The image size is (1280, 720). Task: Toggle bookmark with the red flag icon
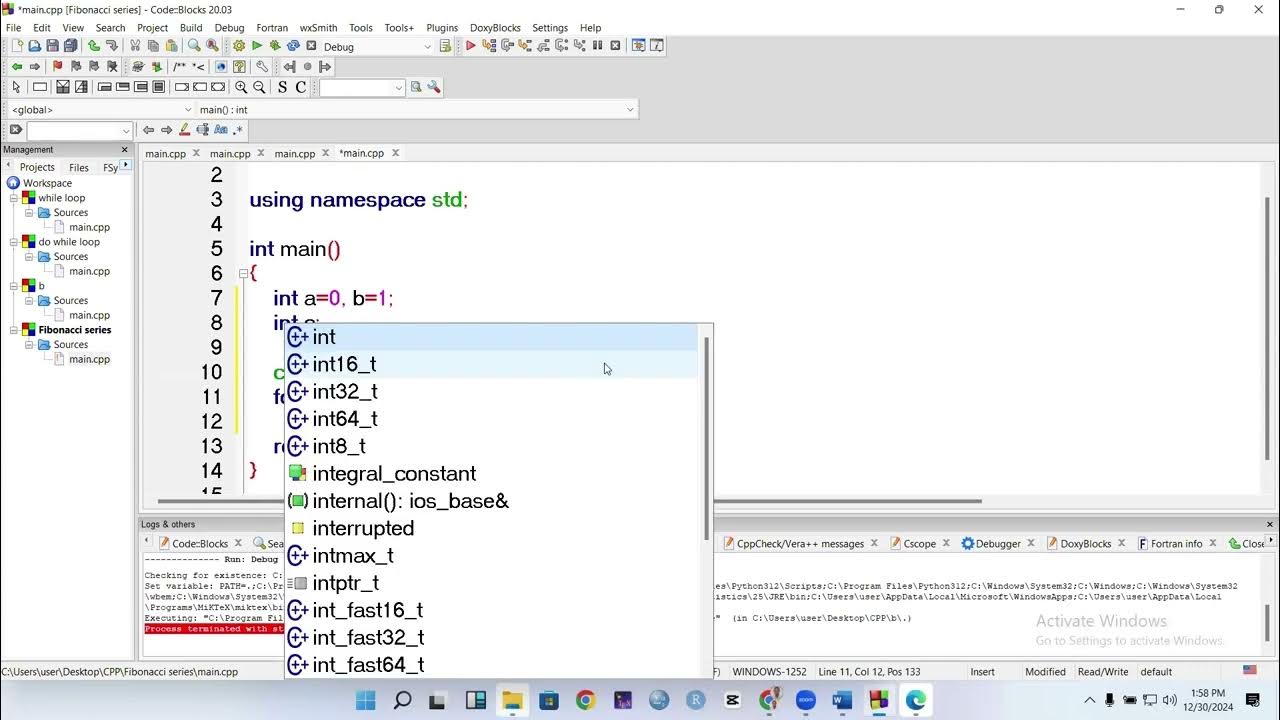coord(57,67)
